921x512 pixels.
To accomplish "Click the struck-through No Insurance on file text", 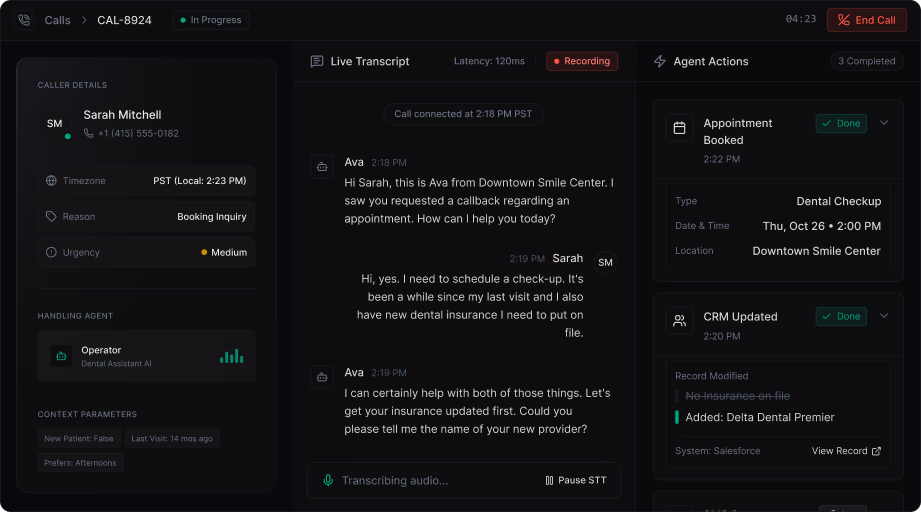I will 738,396.
